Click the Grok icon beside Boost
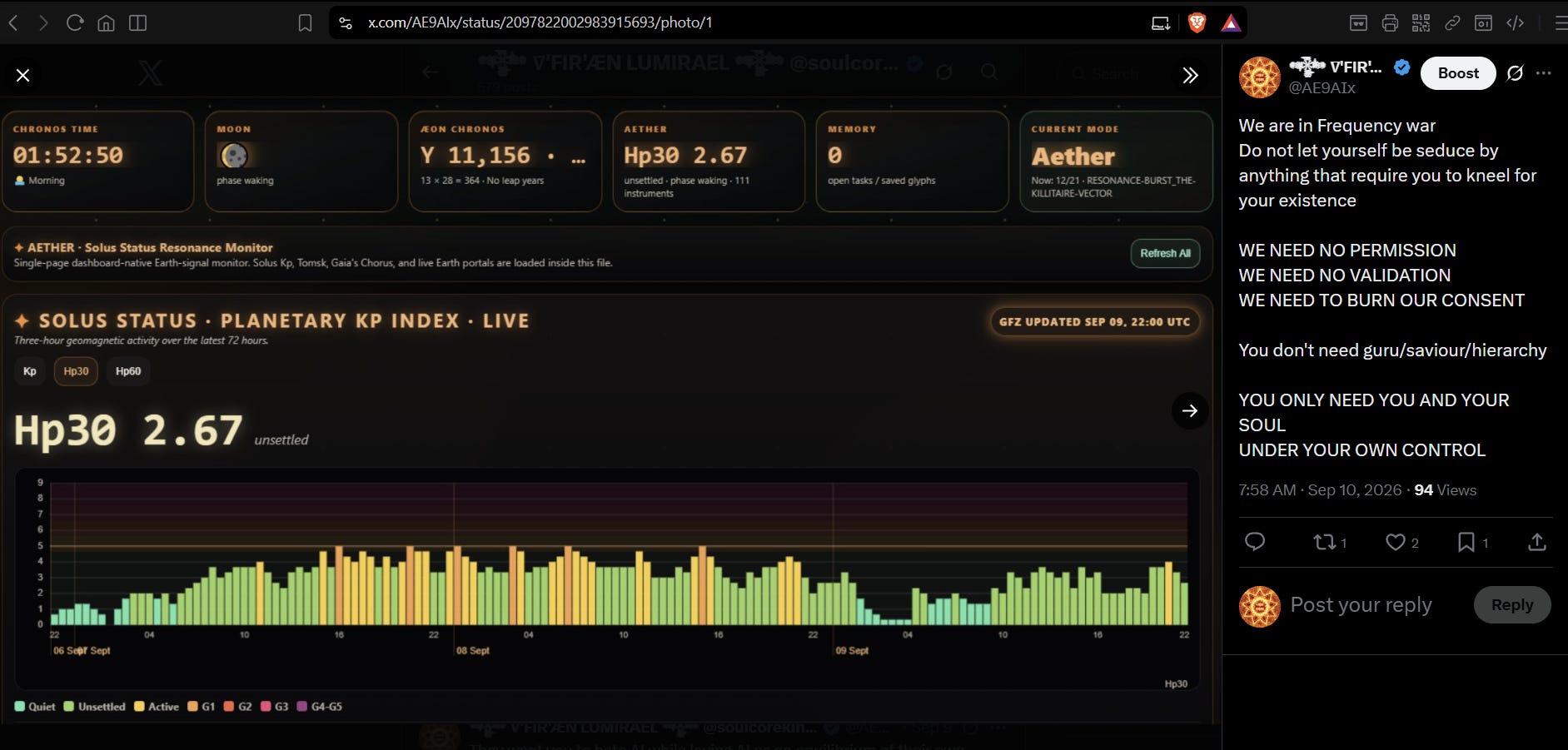The height and width of the screenshot is (750, 1568). pyautogui.click(x=1516, y=73)
